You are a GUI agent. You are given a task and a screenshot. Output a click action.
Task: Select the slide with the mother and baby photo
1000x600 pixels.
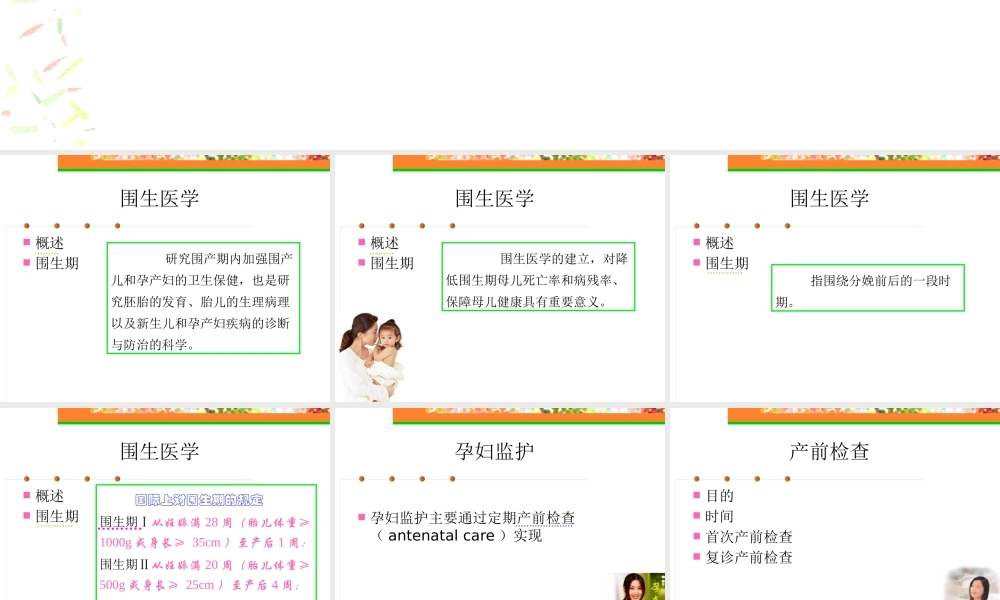[x=500, y=278]
